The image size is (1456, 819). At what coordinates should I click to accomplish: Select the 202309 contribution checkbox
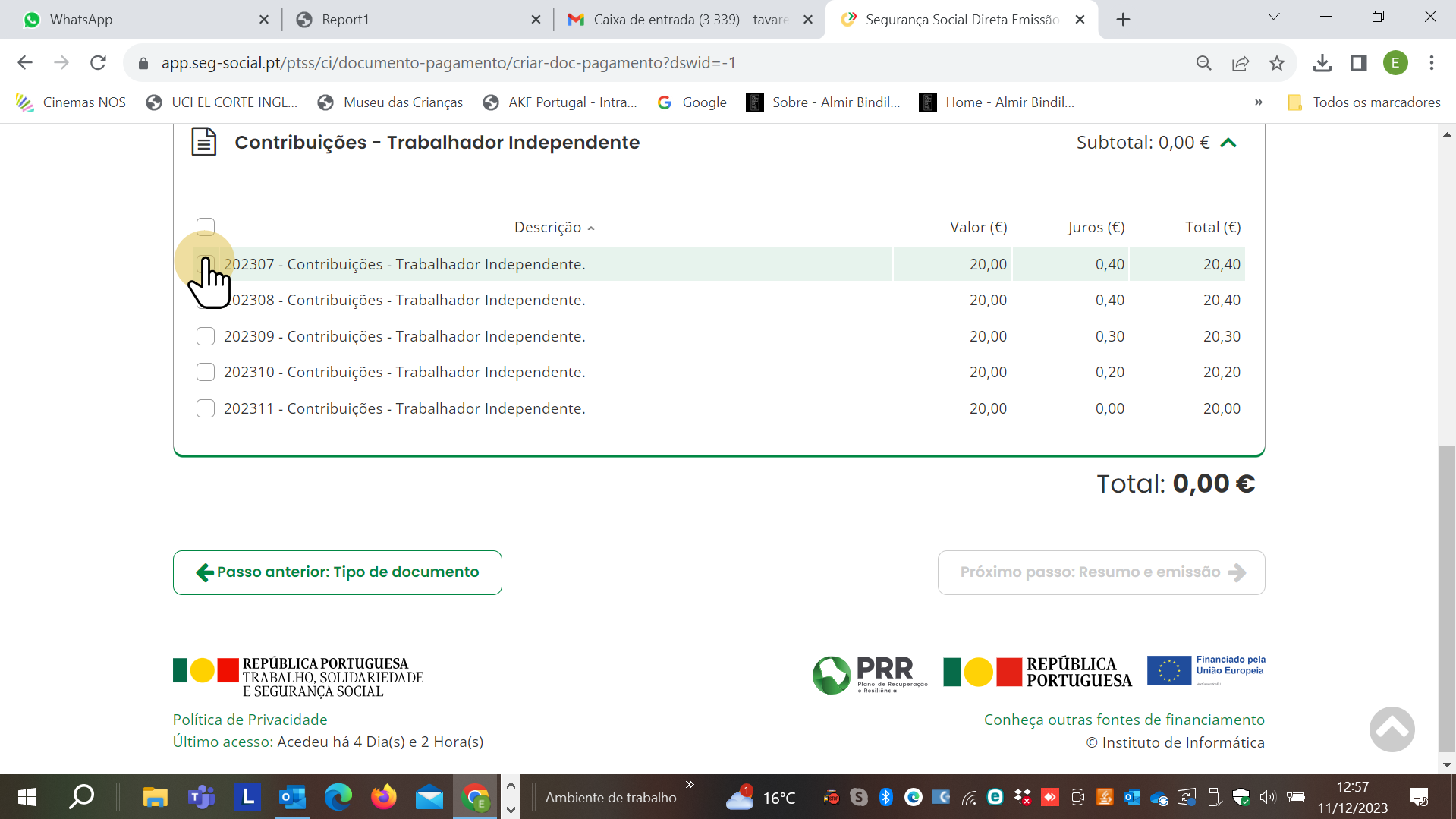(x=206, y=336)
